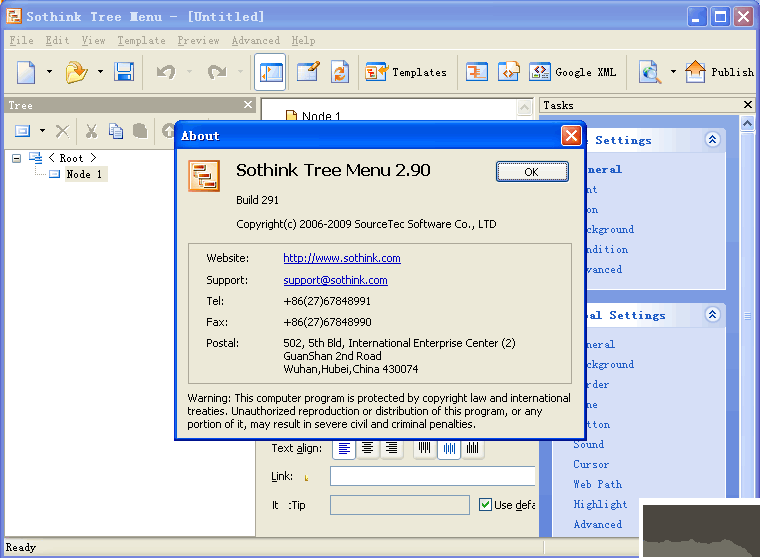This screenshot has width=760, height=558.
Task: Click inside the Link input field
Action: tap(432, 477)
